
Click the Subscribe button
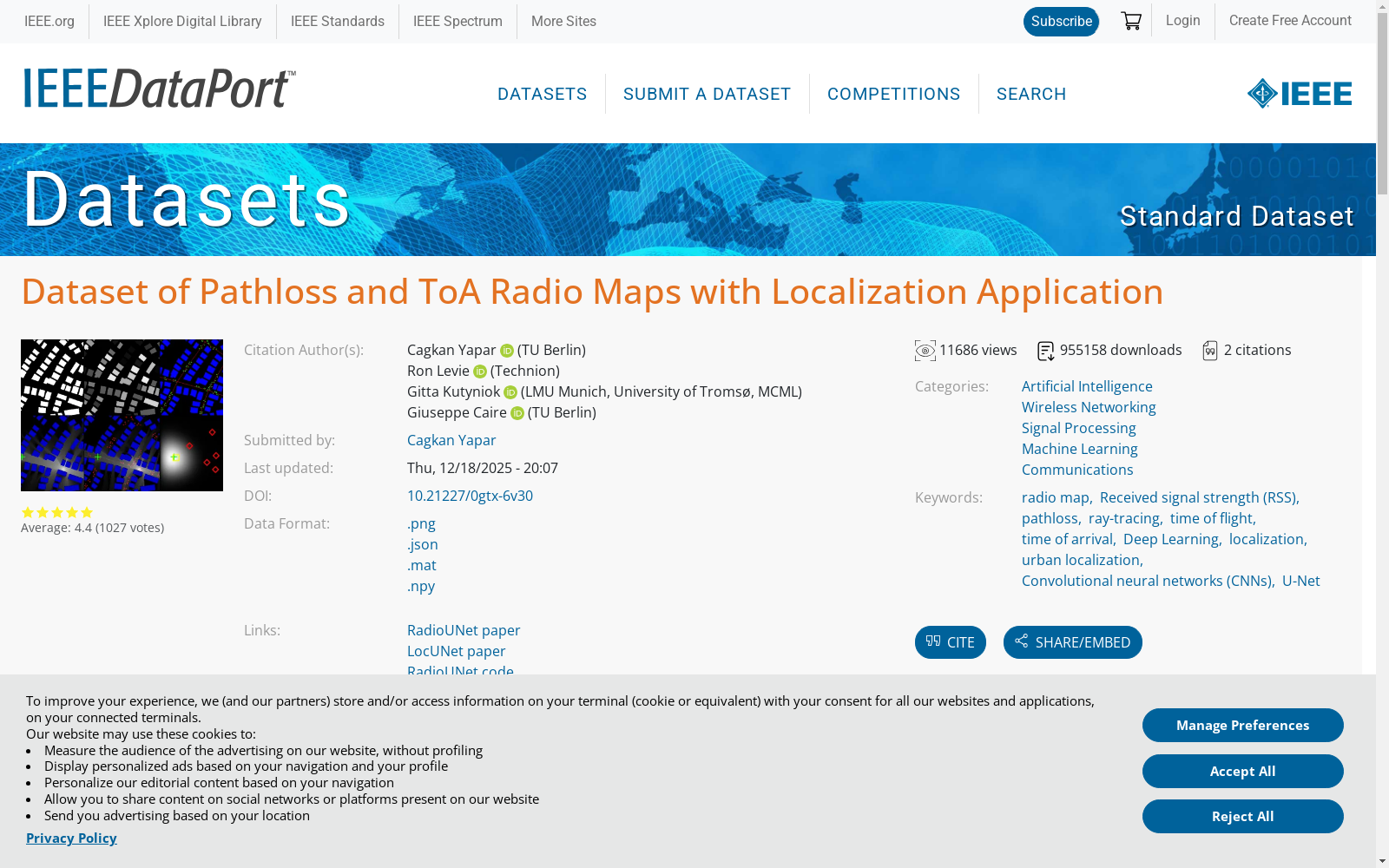[1062, 22]
